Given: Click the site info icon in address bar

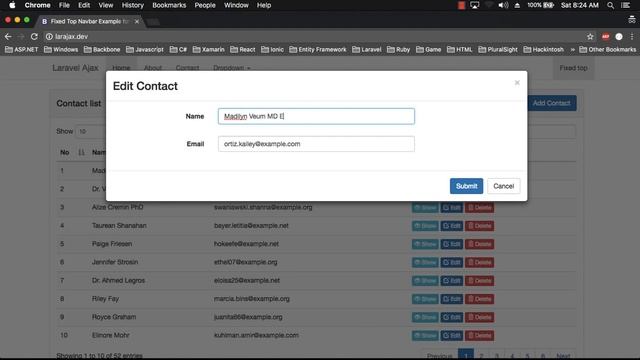Looking at the screenshot, I should pyautogui.click(x=49, y=37).
